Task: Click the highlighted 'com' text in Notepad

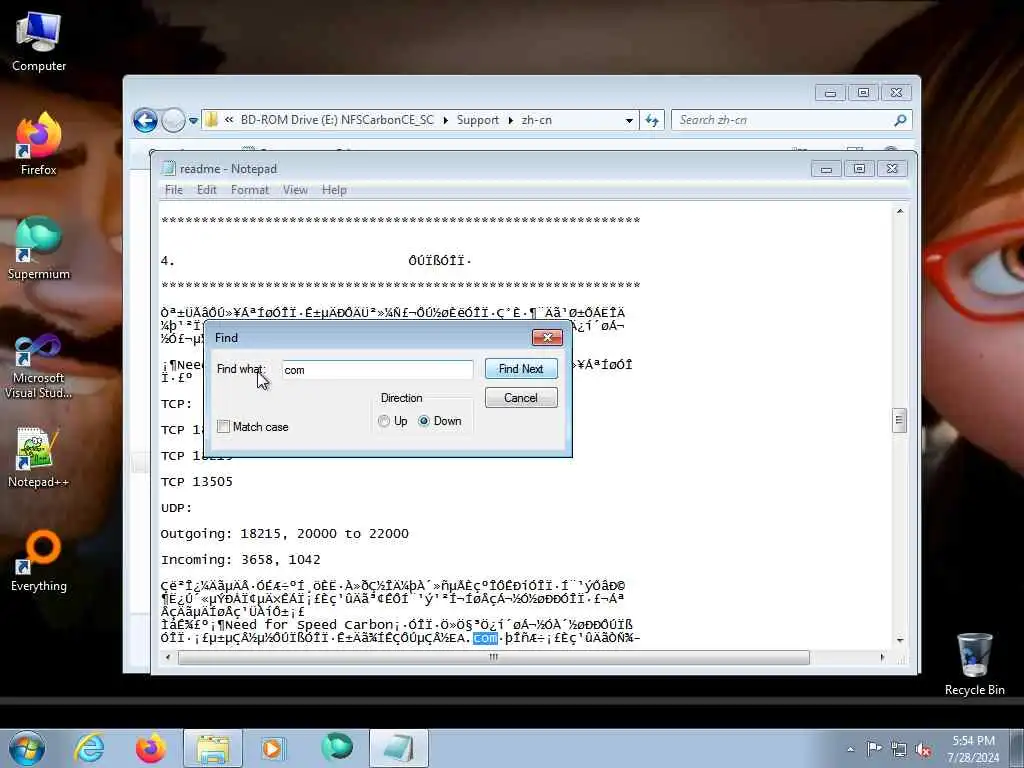Action: 485,638
